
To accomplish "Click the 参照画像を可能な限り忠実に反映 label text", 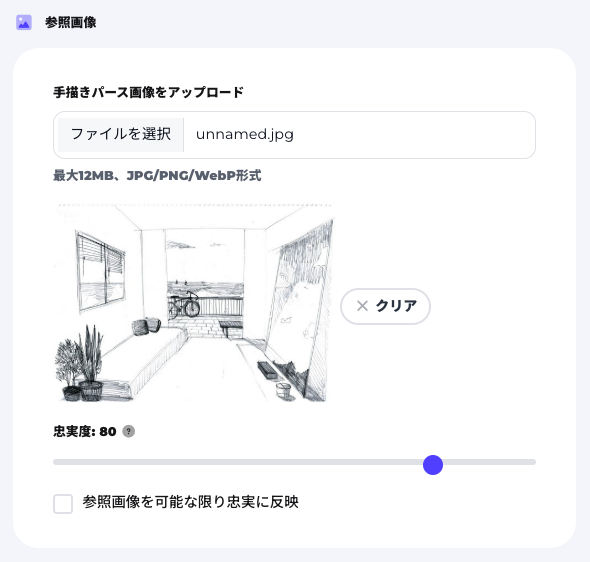I will click(x=190, y=502).
